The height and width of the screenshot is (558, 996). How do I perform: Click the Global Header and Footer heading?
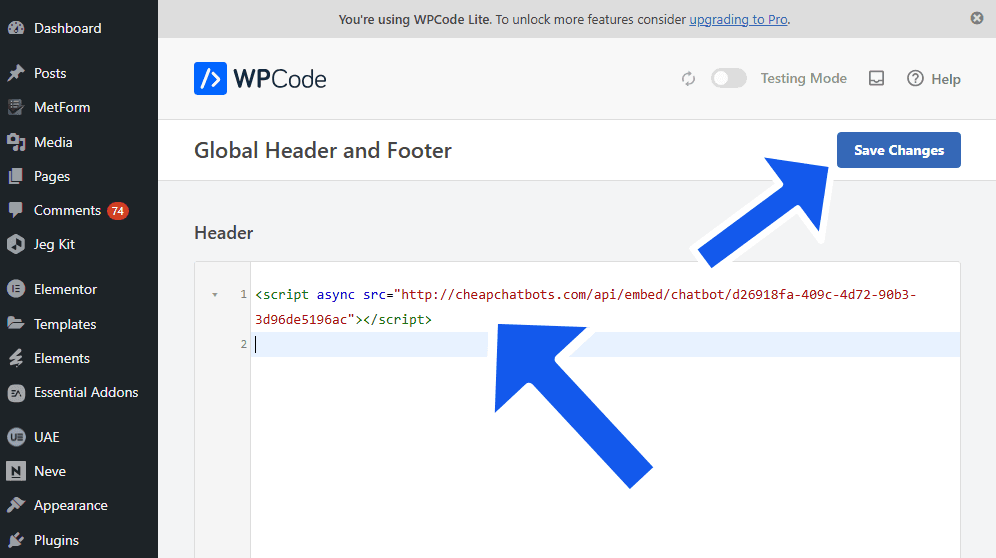[x=323, y=151]
